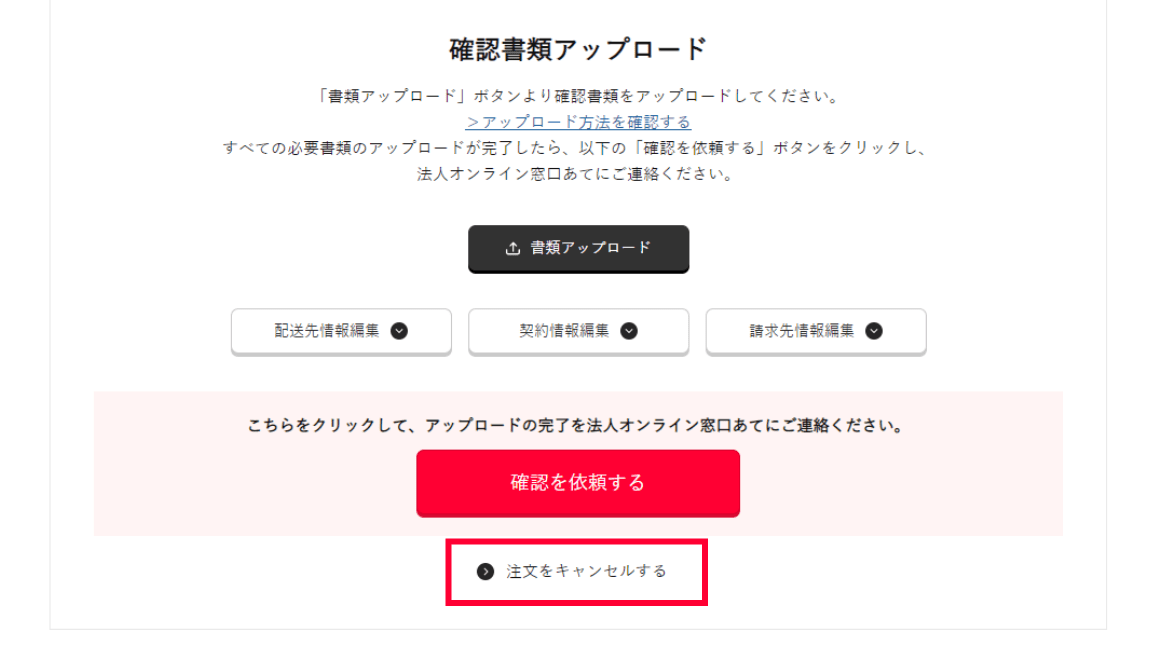
Task: Click the chevron icon beside 請求先情報編集
Action: (874, 332)
